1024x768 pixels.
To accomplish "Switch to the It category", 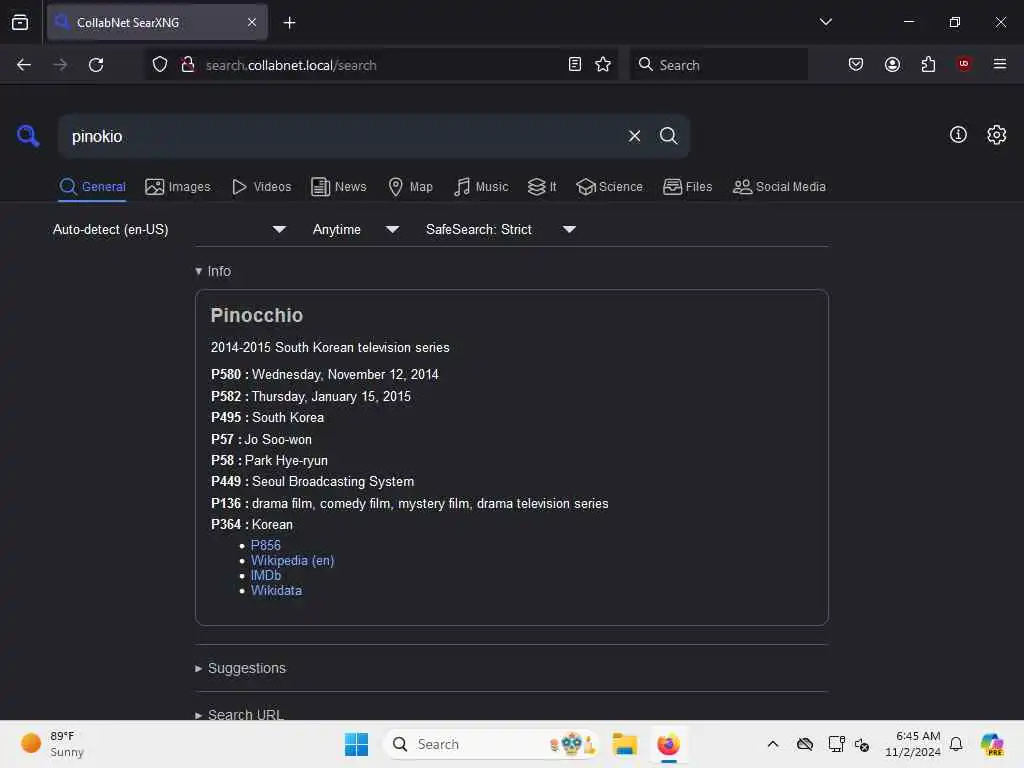I will point(542,187).
